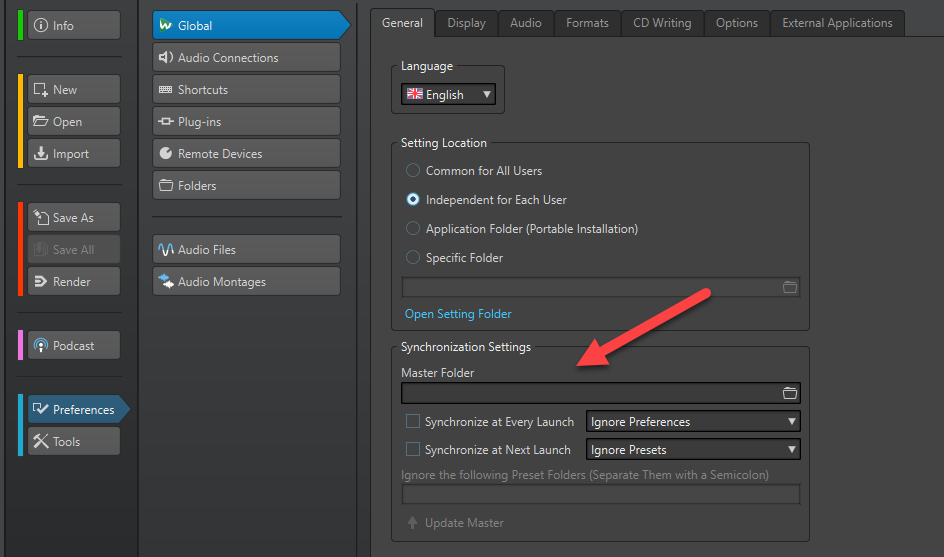Enable Synchronize at Next Launch checkbox
This screenshot has width=944, height=557.
pyautogui.click(x=413, y=450)
